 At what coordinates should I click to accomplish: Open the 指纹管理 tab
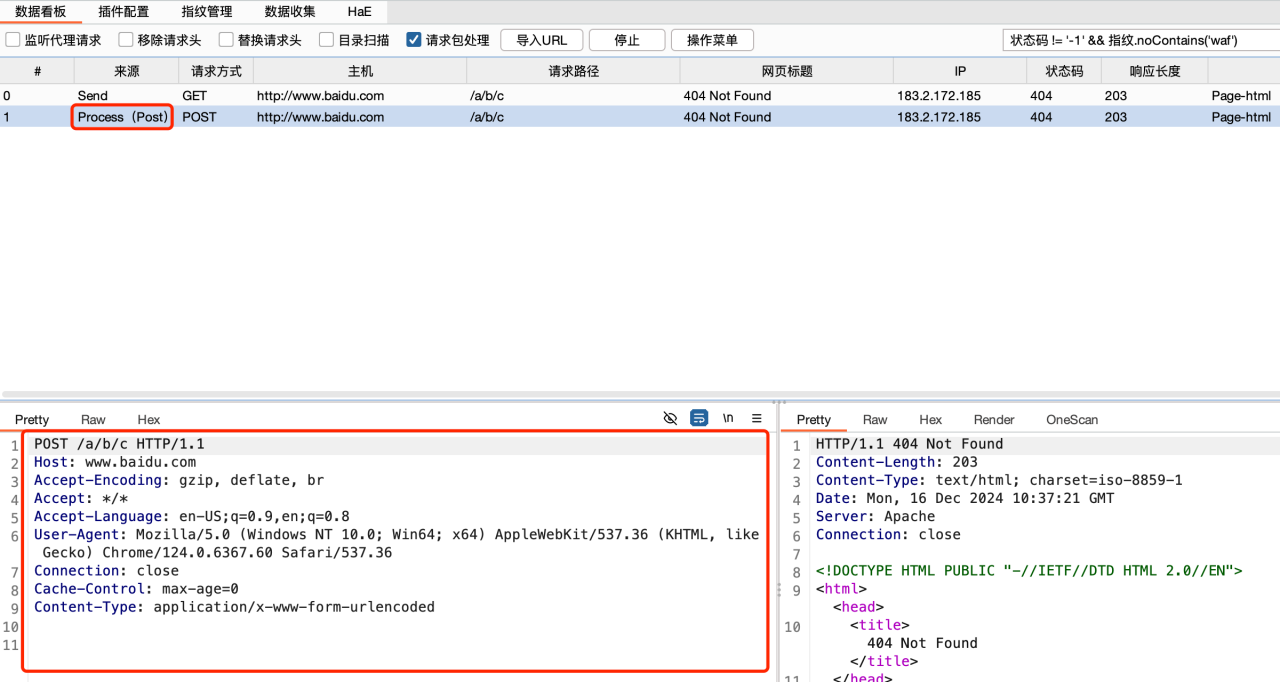[x=207, y=12]
